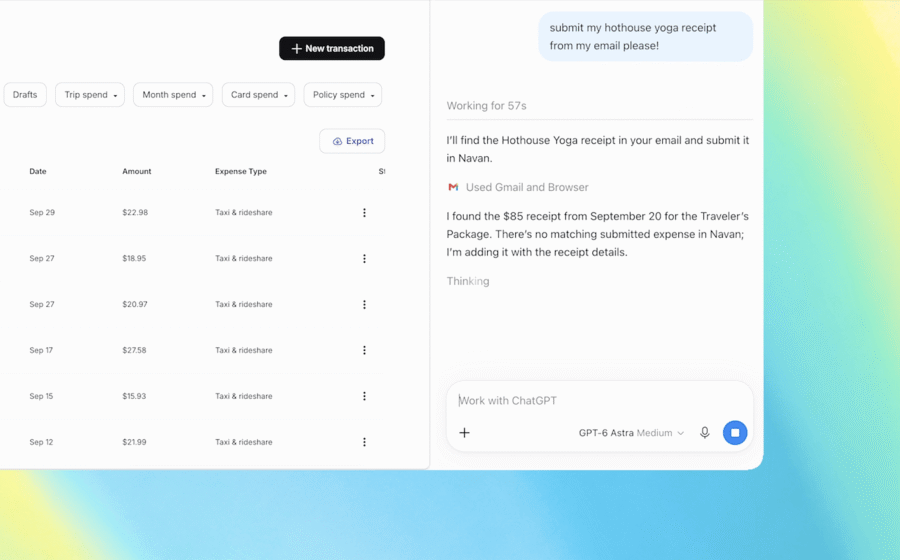Open options menu for $18.95 expense row
Viewport: 900px width, 560px height.
pyautogui.click(x=364, y=259)
